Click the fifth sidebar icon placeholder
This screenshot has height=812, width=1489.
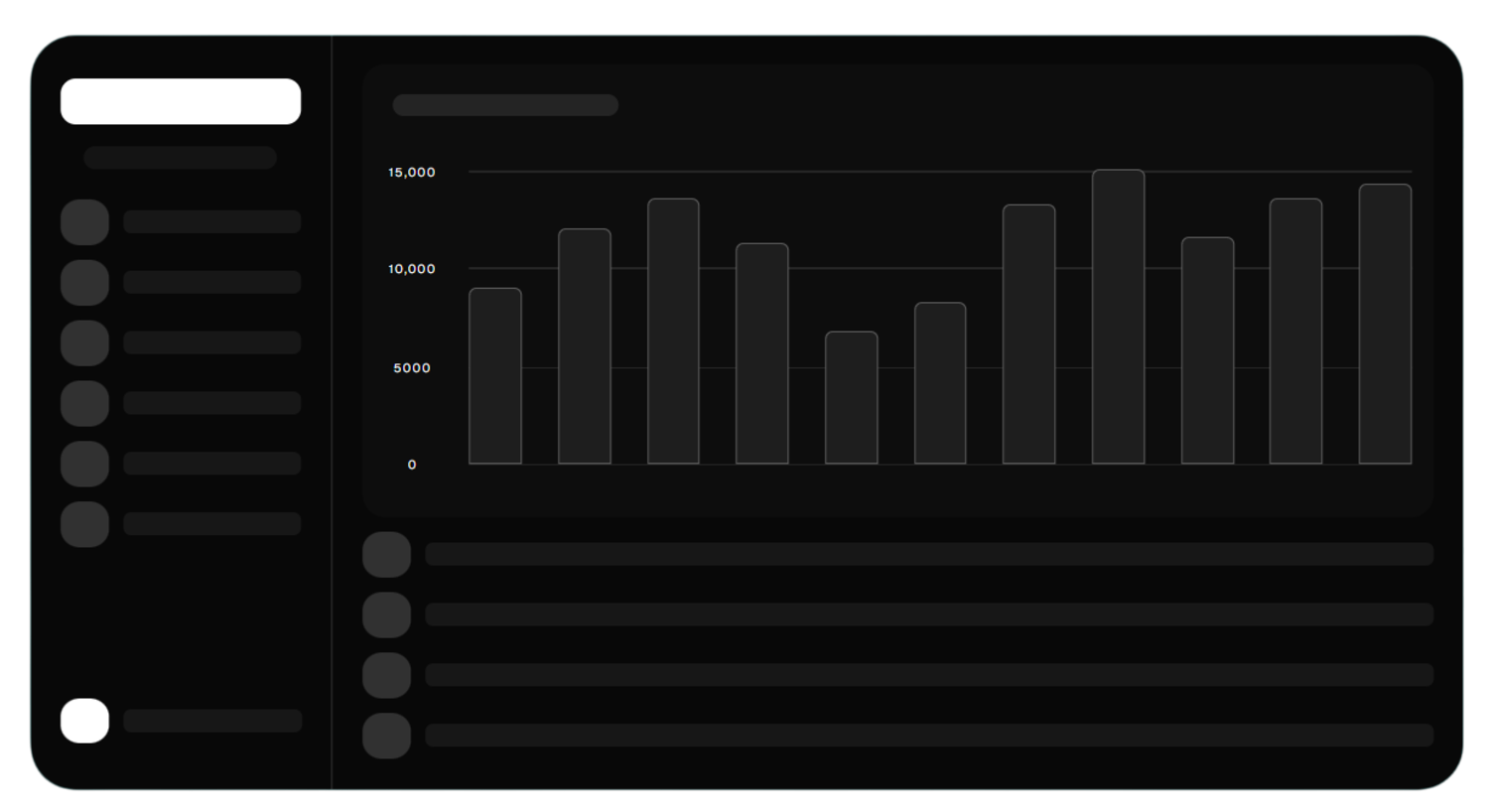[84, 464]
